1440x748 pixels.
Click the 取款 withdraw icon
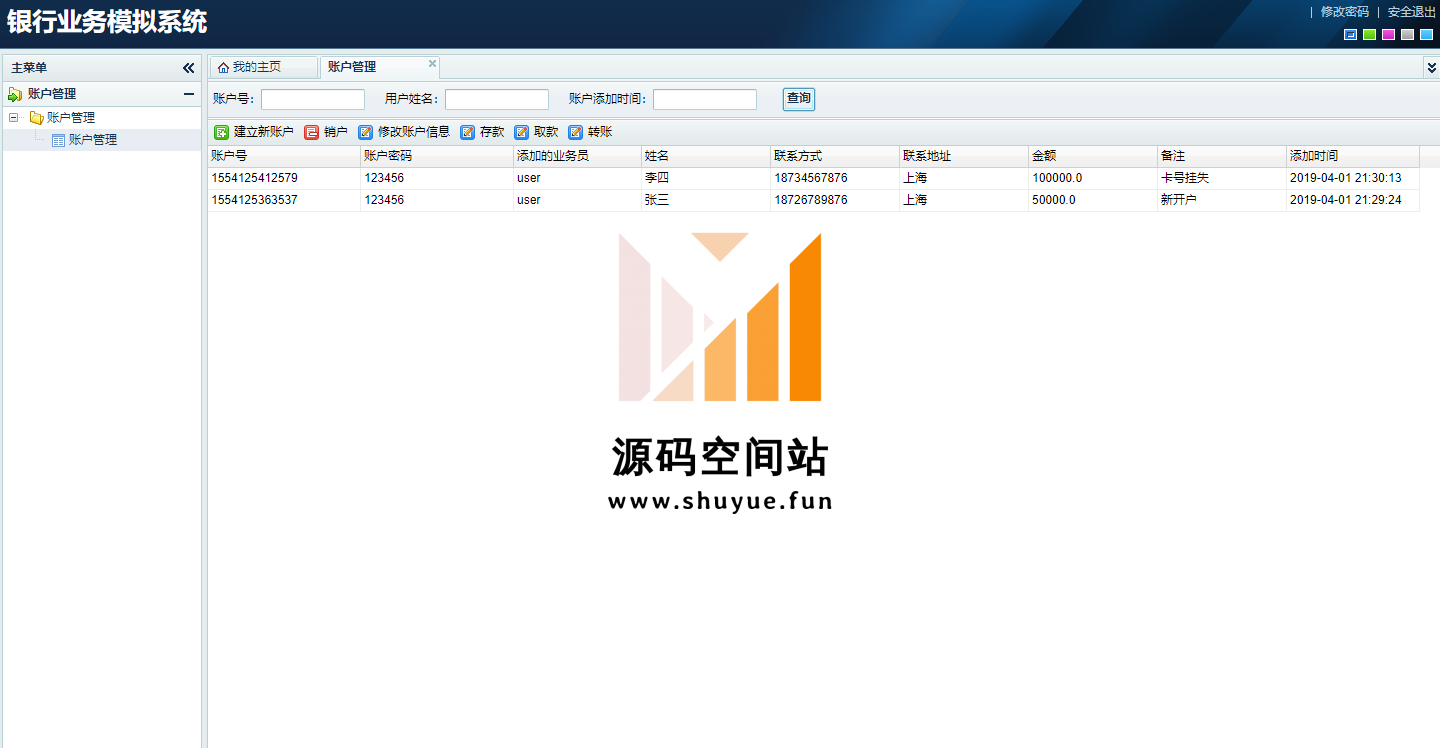pos(522,132)
